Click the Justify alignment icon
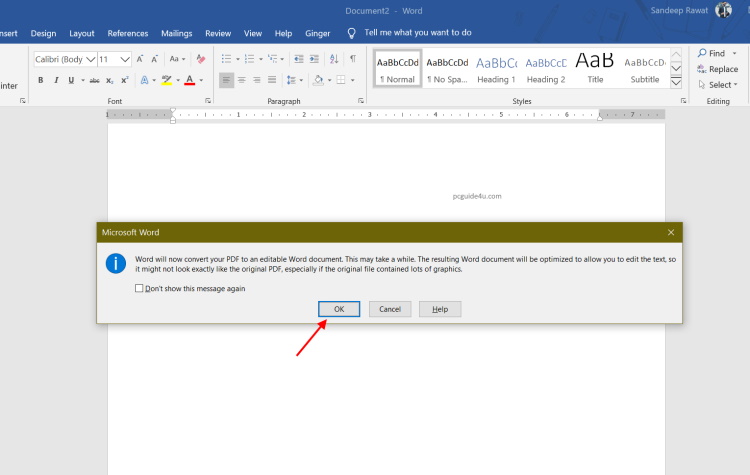750x475 pixels. [x=273, y=80]
